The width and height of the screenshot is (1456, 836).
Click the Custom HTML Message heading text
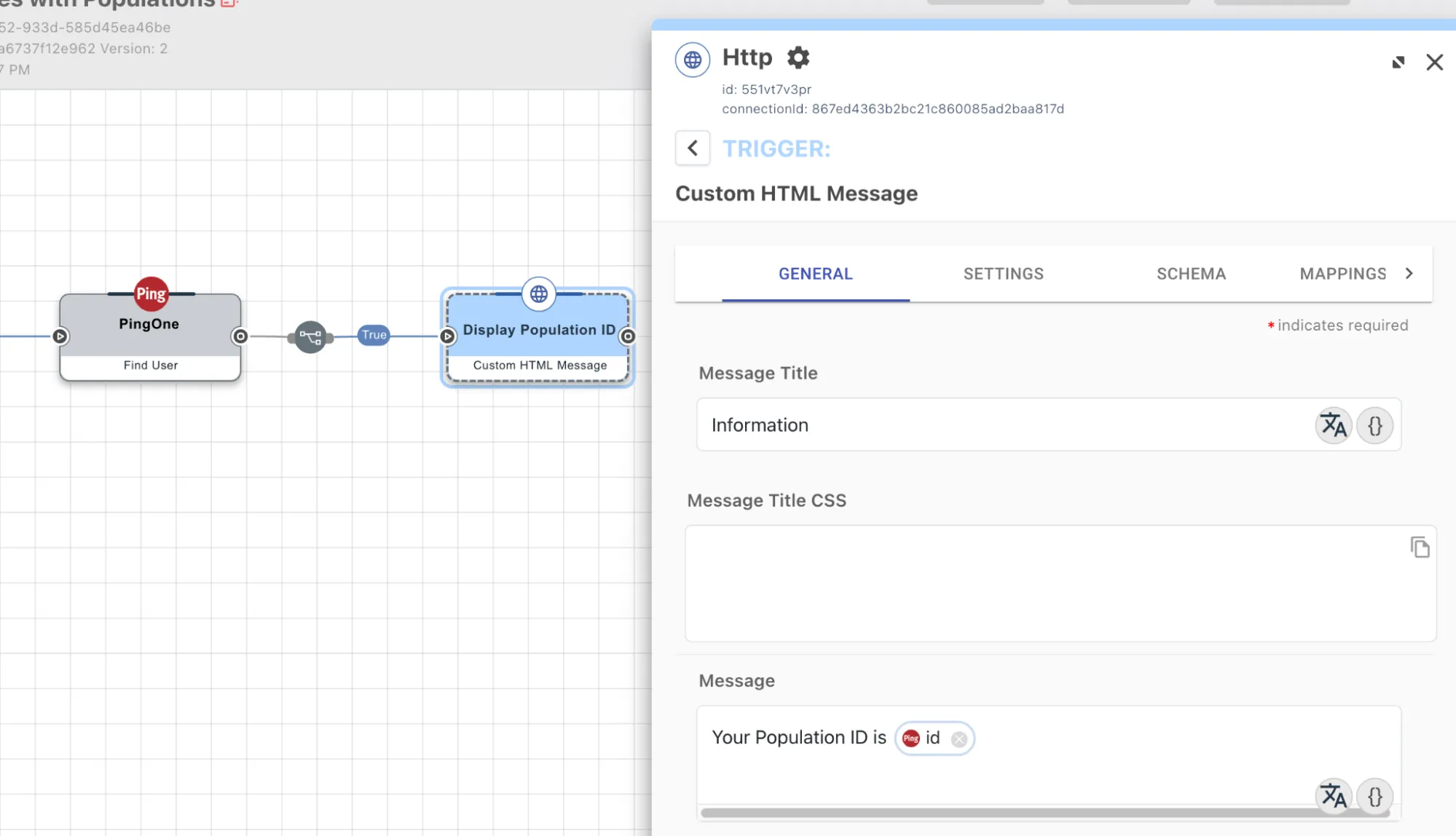click(796, 194)
